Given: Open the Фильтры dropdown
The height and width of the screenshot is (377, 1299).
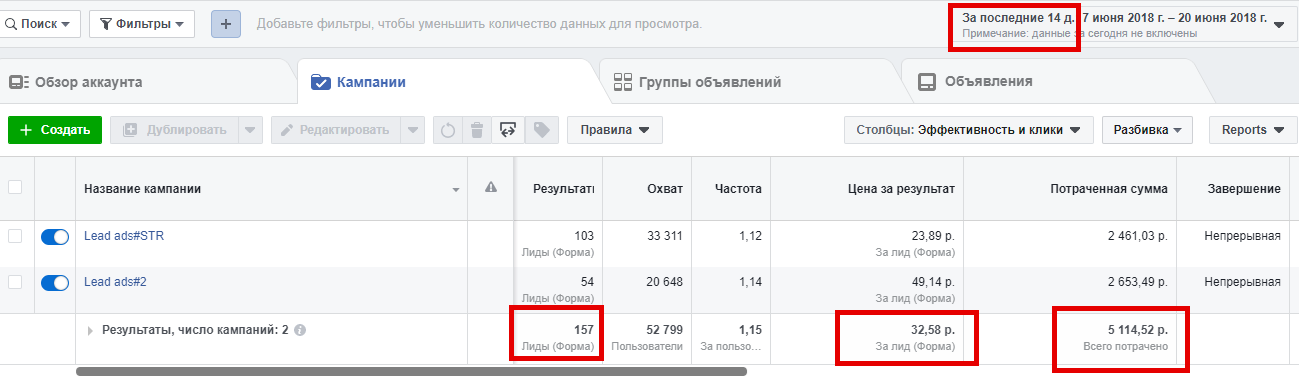Looking at the screenshot, I should point(142,23).
